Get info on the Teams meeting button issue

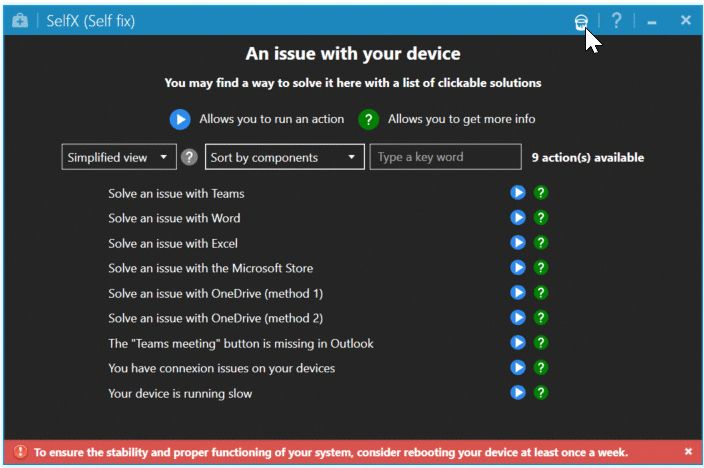click(541, 343)
